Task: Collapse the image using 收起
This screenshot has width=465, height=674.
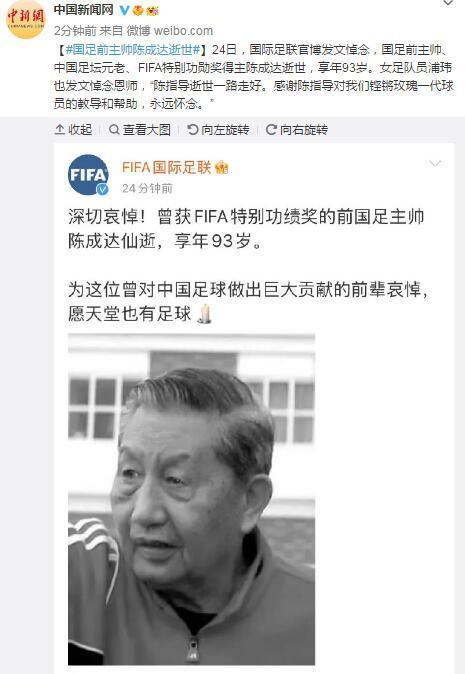Action: coord(73,129)
